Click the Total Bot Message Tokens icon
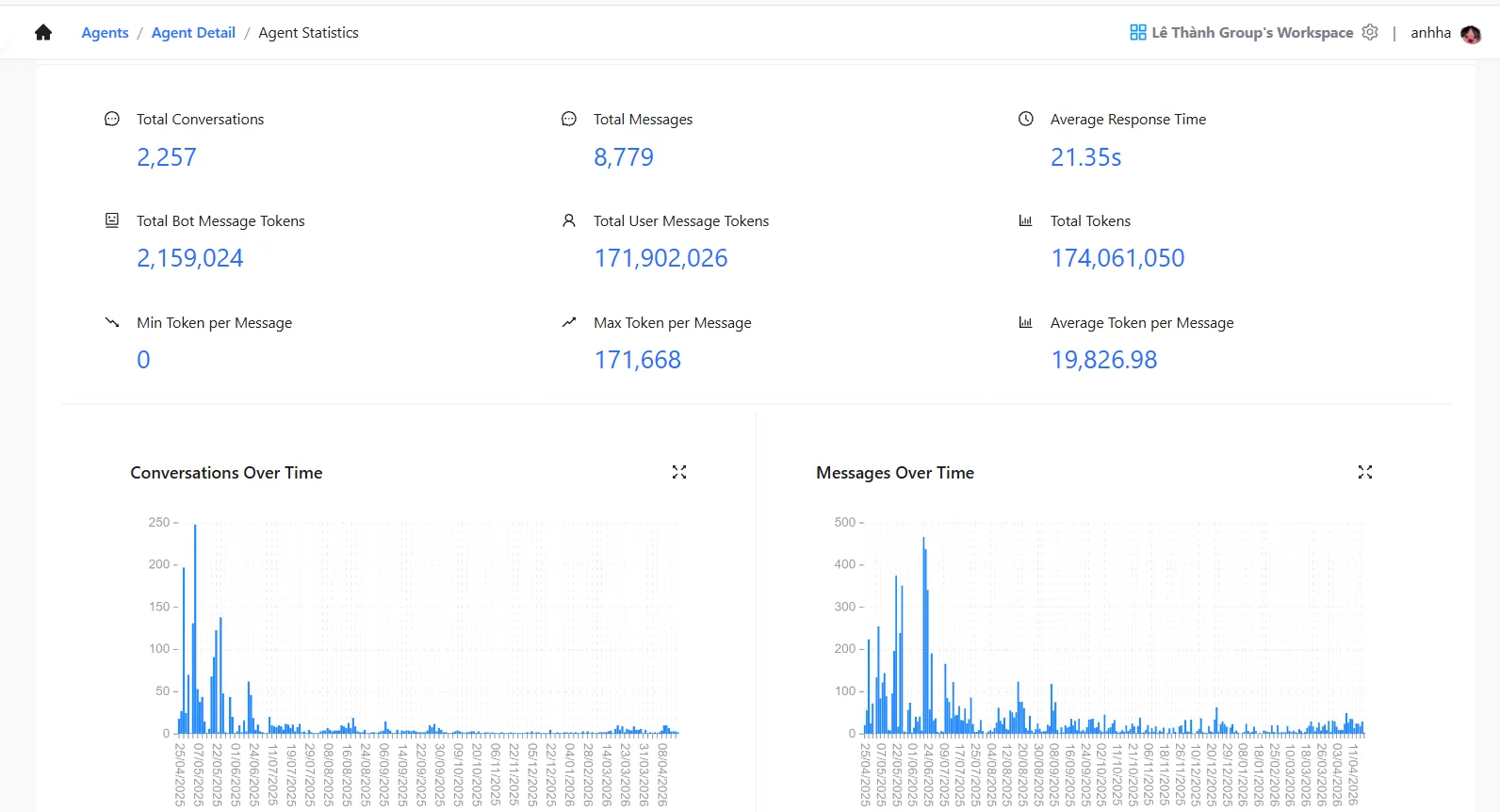This screenshot has height=812, width=1500. tap(112, 220)
